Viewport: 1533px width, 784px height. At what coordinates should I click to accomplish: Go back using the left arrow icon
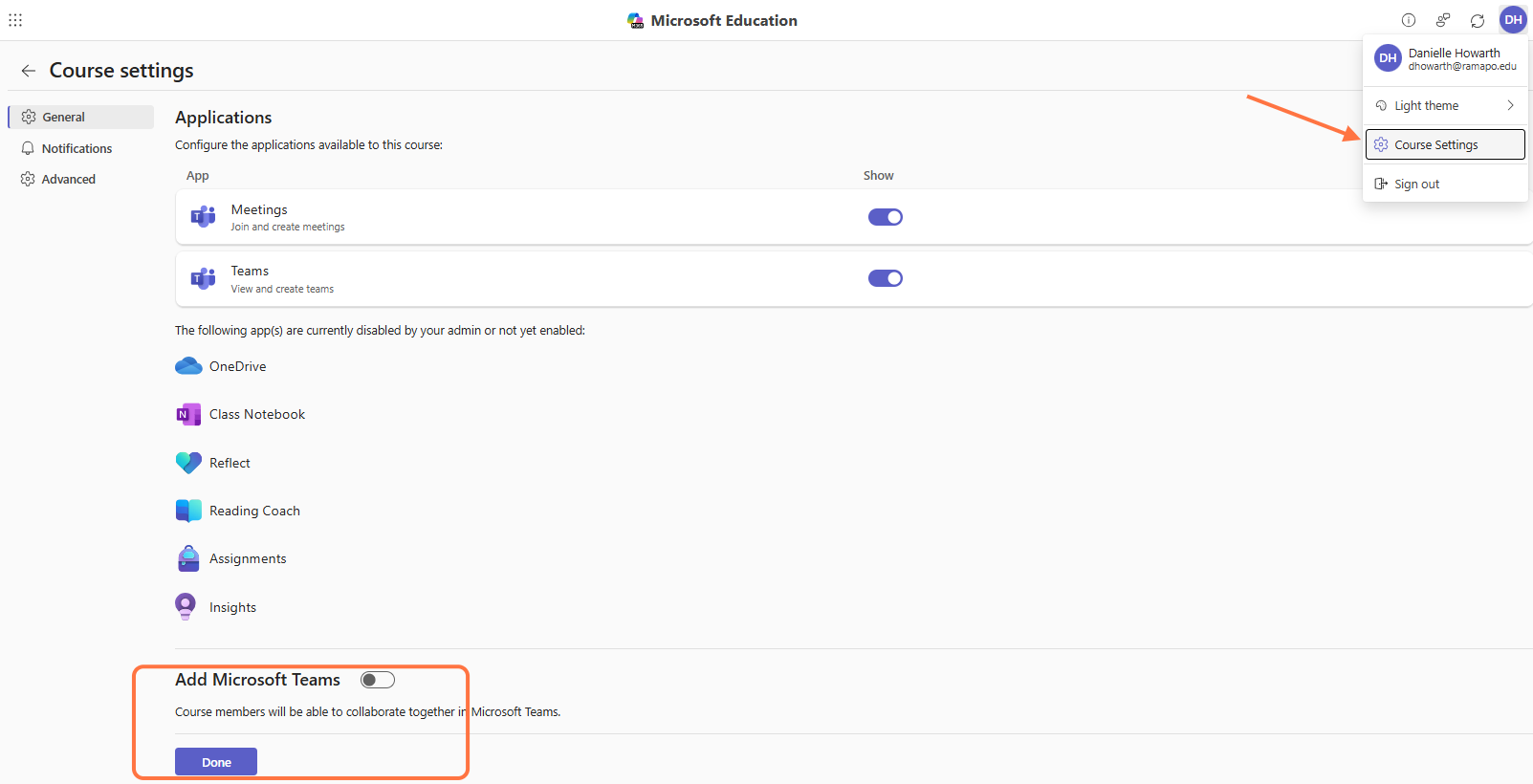click(x=29, y=71)
